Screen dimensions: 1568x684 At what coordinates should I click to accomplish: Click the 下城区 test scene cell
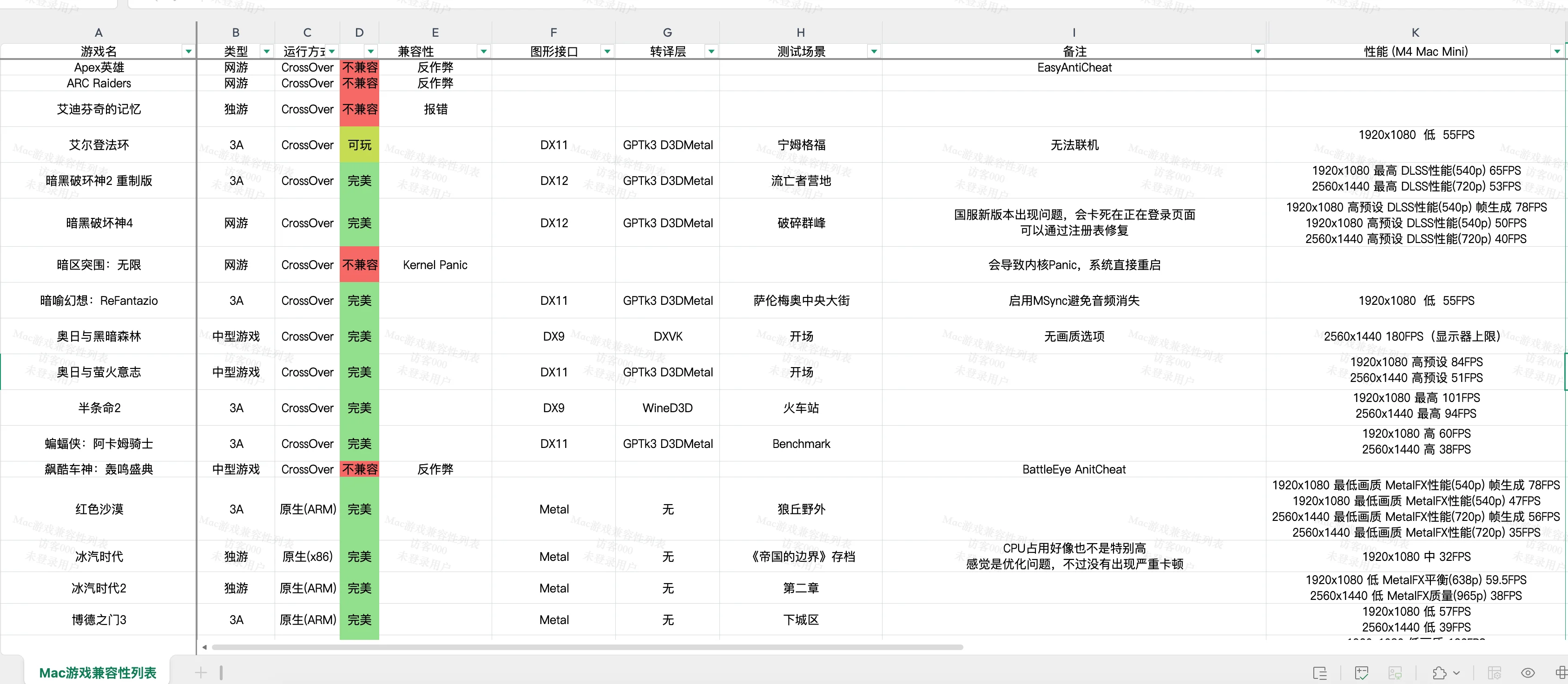tap(801, 619)
